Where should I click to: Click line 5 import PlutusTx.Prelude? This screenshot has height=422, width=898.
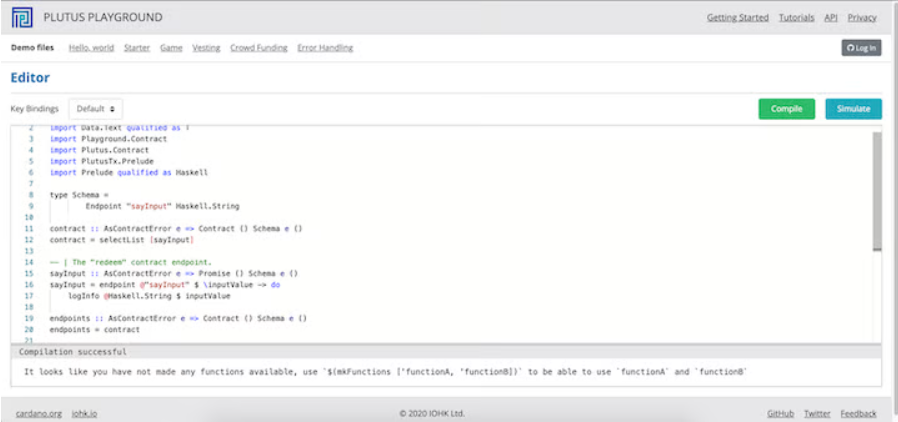coord(101,161)
